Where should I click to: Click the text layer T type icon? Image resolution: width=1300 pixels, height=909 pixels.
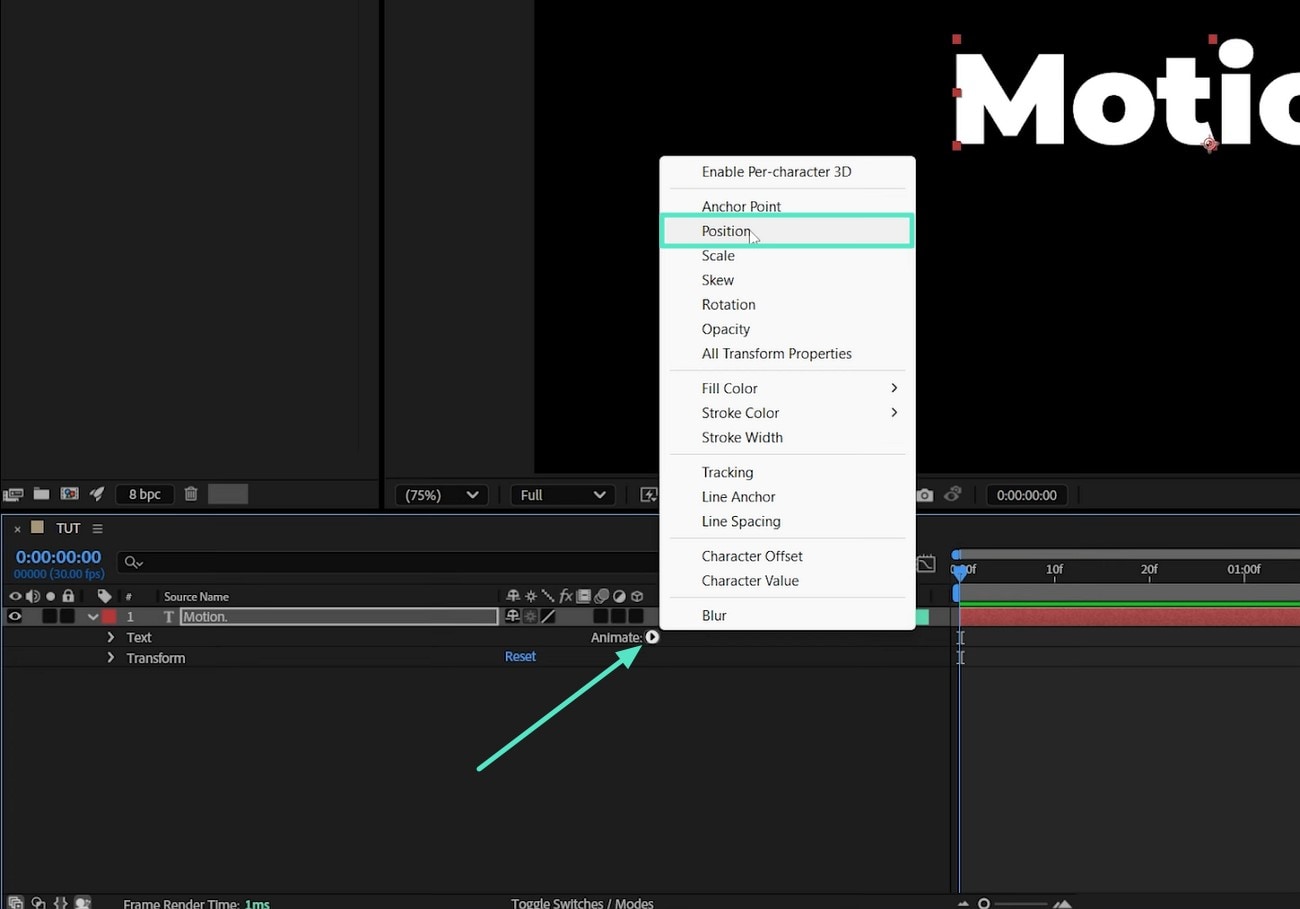(169, 617)
